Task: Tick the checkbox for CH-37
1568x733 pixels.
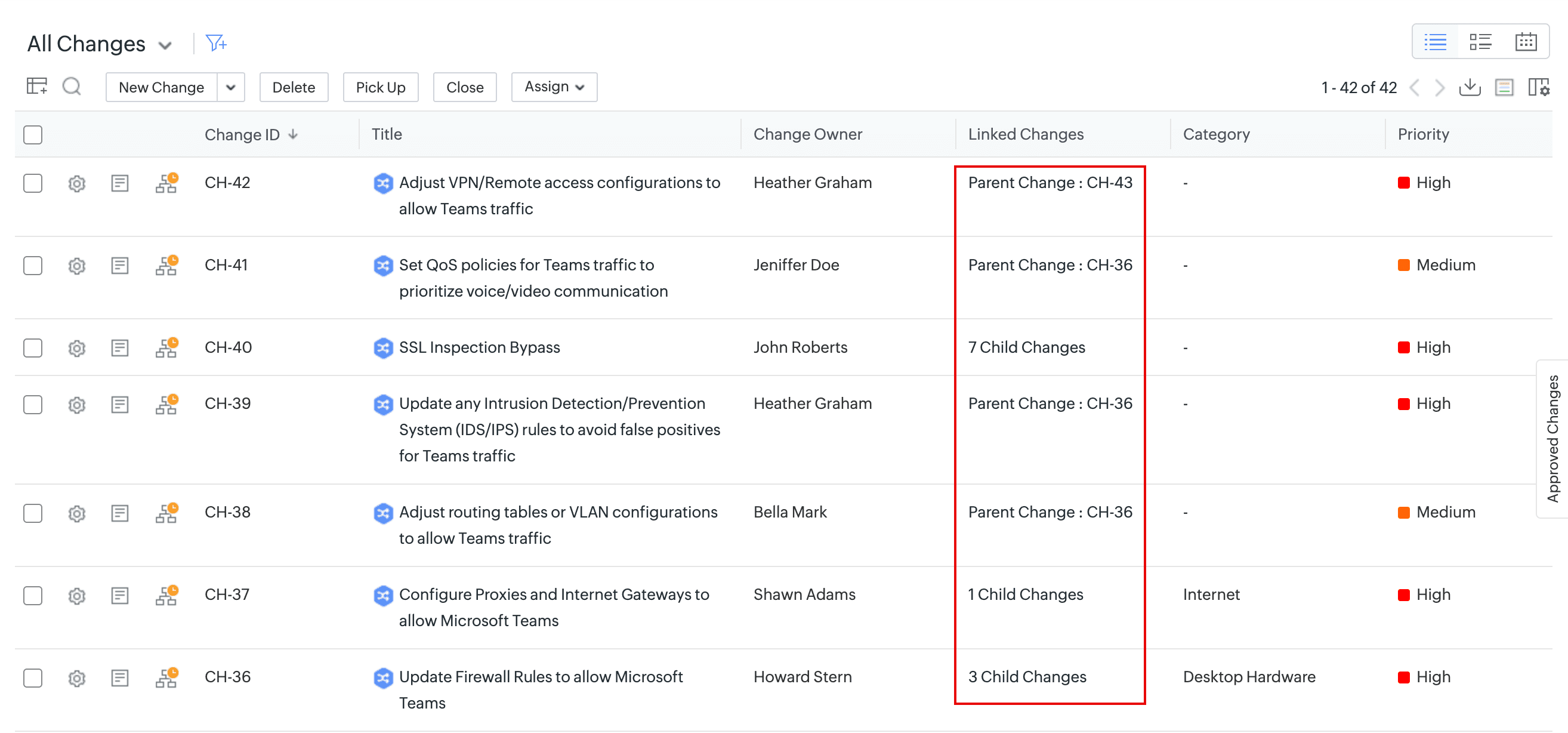Action: coord(33,595)
